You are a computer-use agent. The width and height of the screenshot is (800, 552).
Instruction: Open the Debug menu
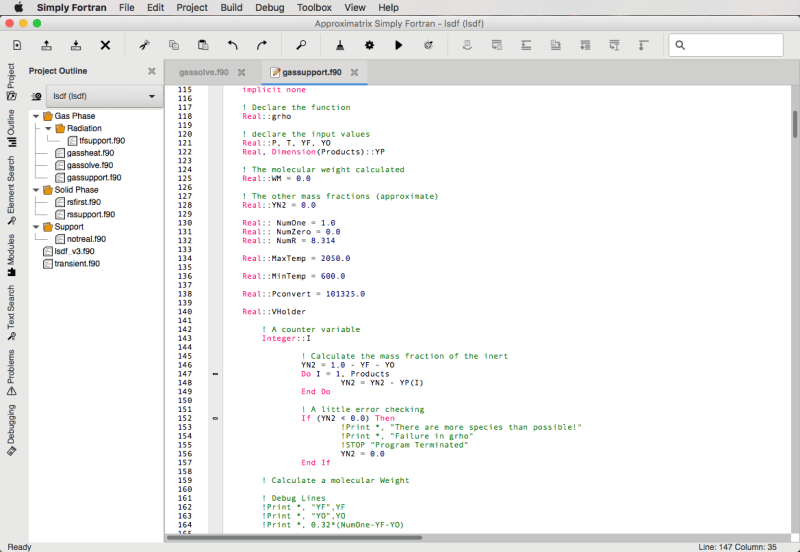tap(269, 8)
